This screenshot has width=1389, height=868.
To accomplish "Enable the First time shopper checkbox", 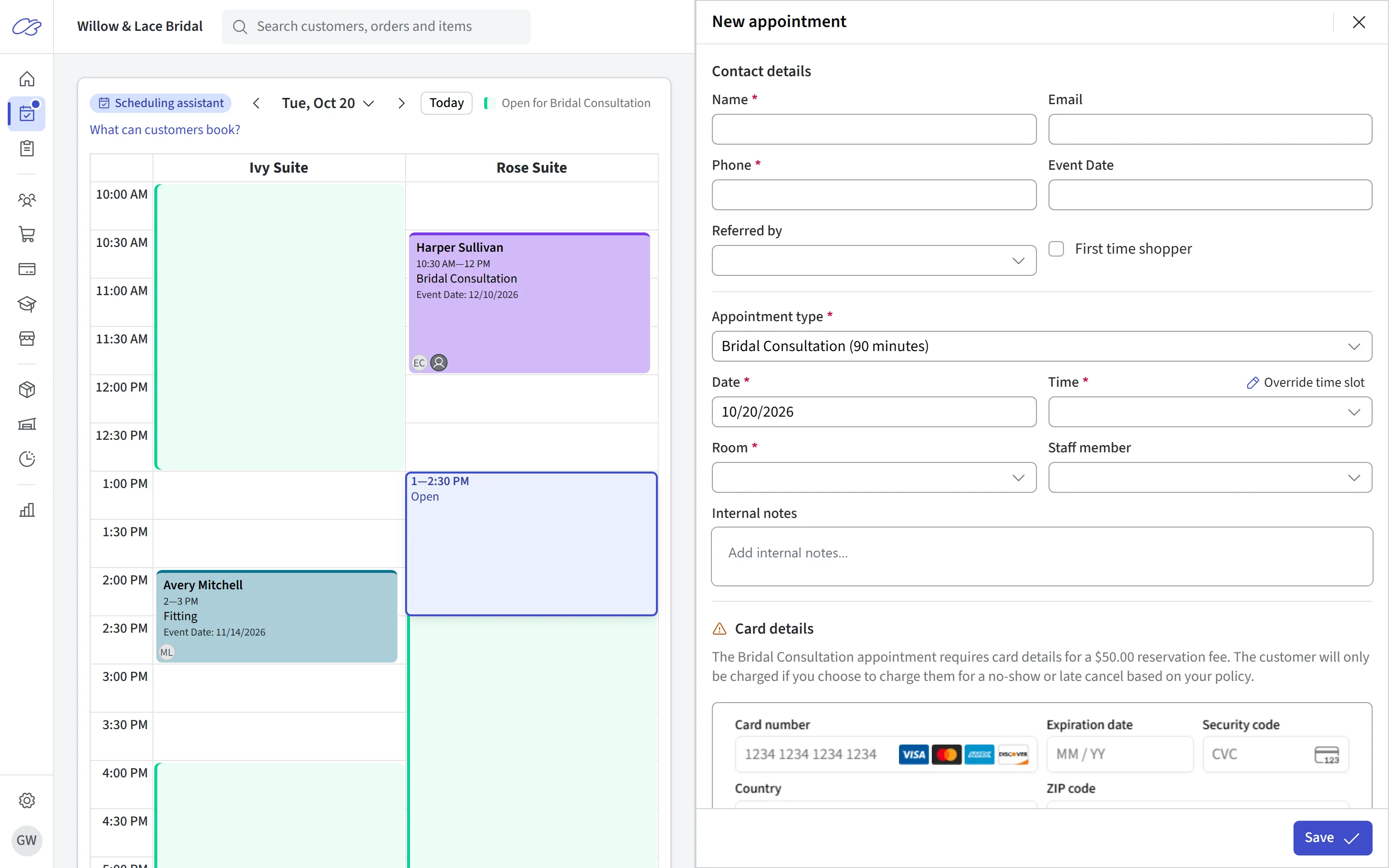I will (x=1056, y=248).
